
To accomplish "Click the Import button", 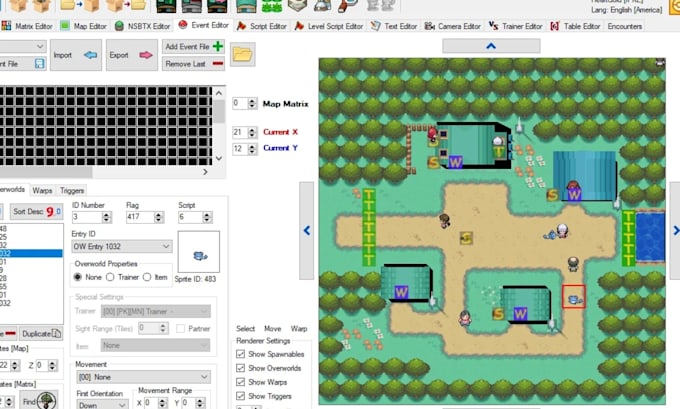I will click(x=75, y=55).
